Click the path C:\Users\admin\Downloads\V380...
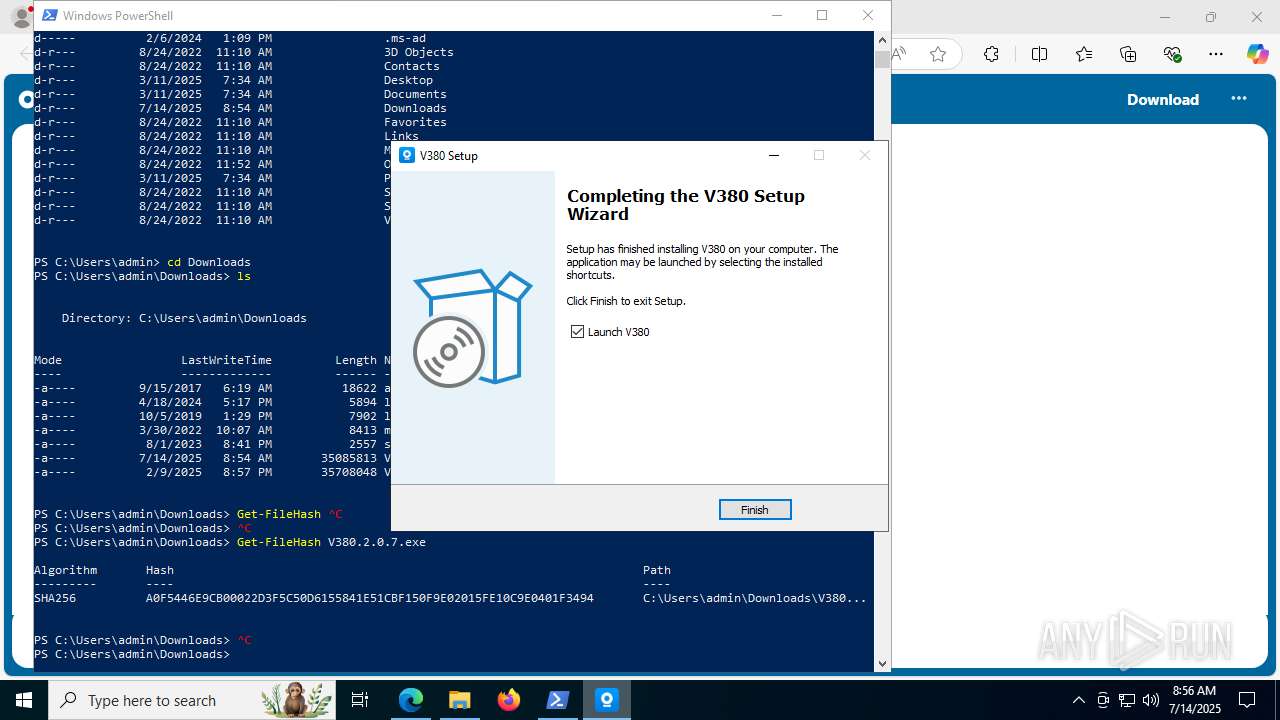The image size is (1280, 720). tap(755, 598)
